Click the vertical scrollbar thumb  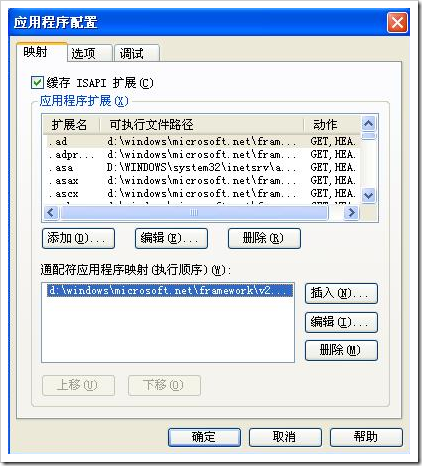coord(369,136)
